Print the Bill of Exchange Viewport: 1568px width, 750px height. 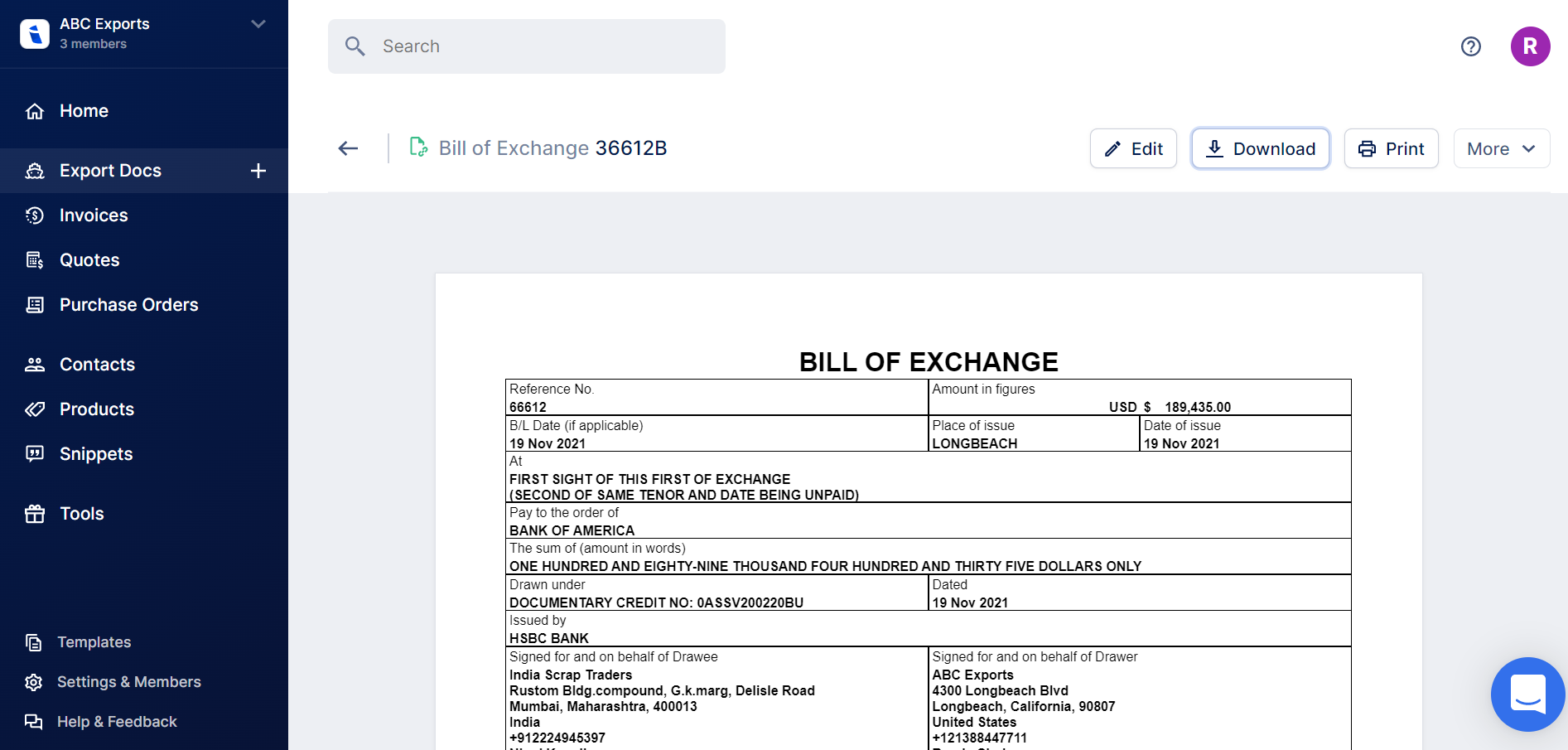coord(1391,148)
